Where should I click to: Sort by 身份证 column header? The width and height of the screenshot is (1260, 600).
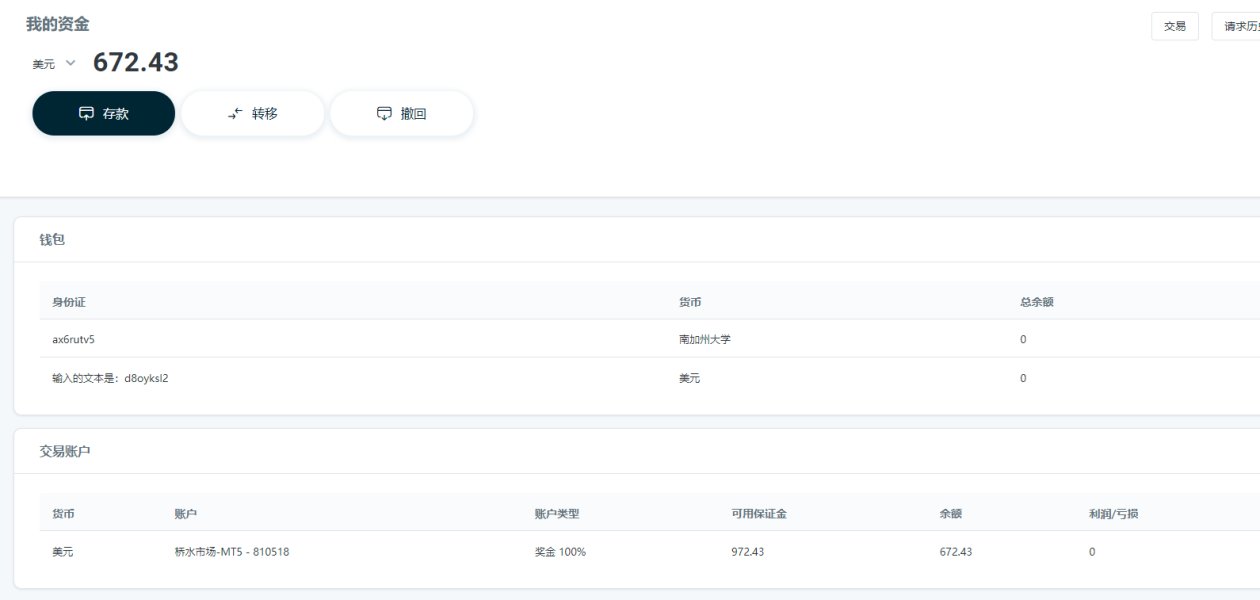(x=69, y=301)
